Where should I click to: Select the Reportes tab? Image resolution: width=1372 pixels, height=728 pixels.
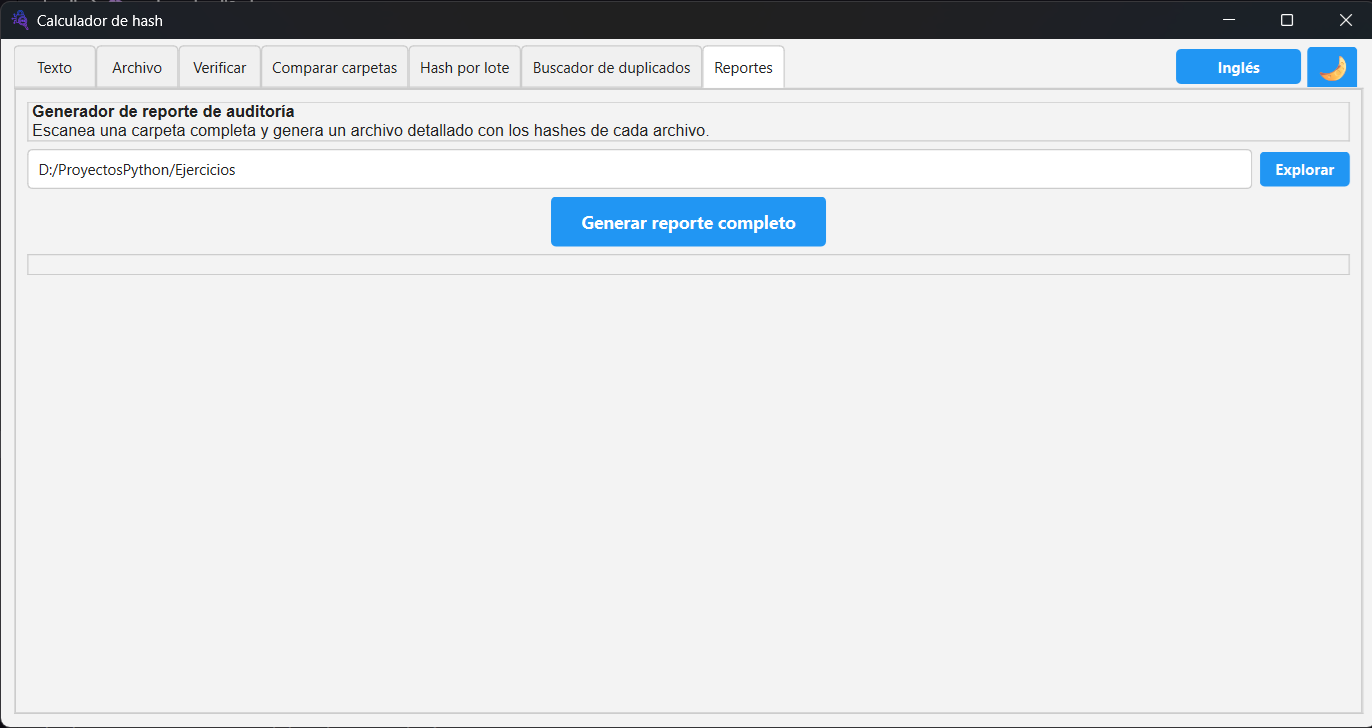[x=743, y=68]
